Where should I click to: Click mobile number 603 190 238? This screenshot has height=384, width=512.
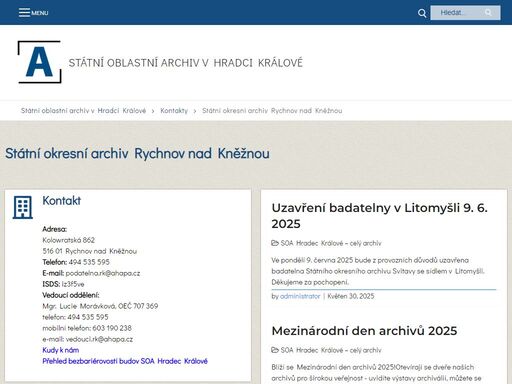tap(112, 328)
